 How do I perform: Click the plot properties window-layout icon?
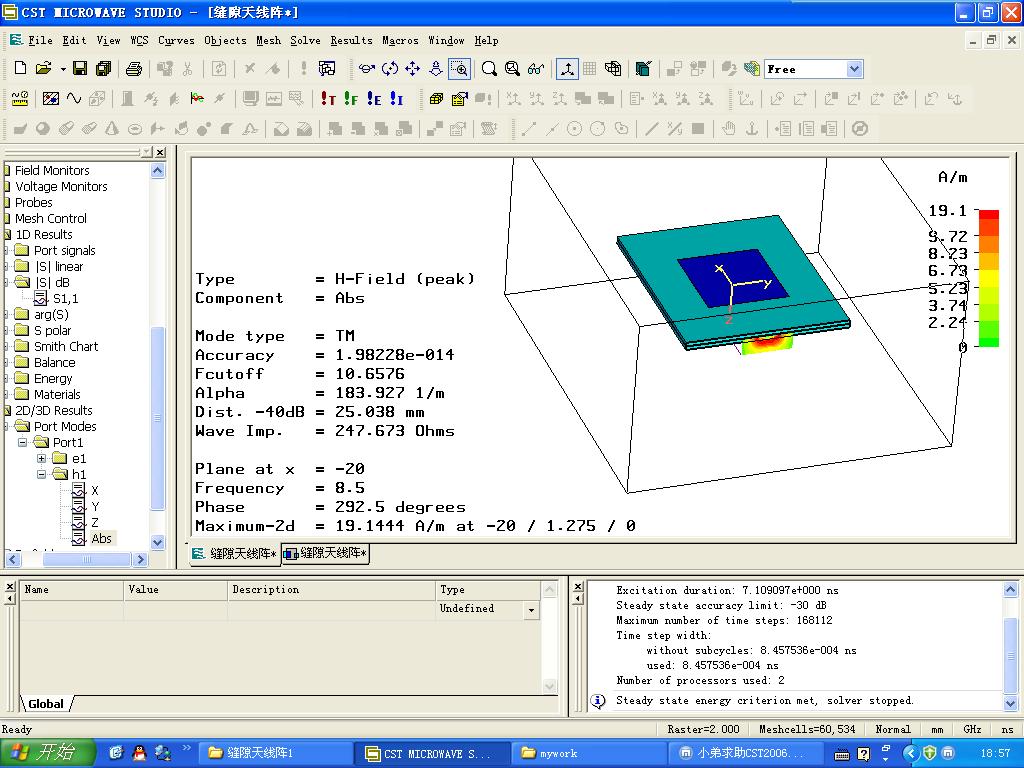point(327,69)
